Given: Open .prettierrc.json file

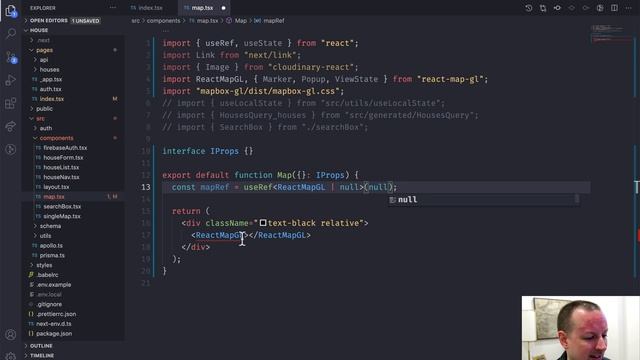Looking at the screenshot, I should 56,314.
